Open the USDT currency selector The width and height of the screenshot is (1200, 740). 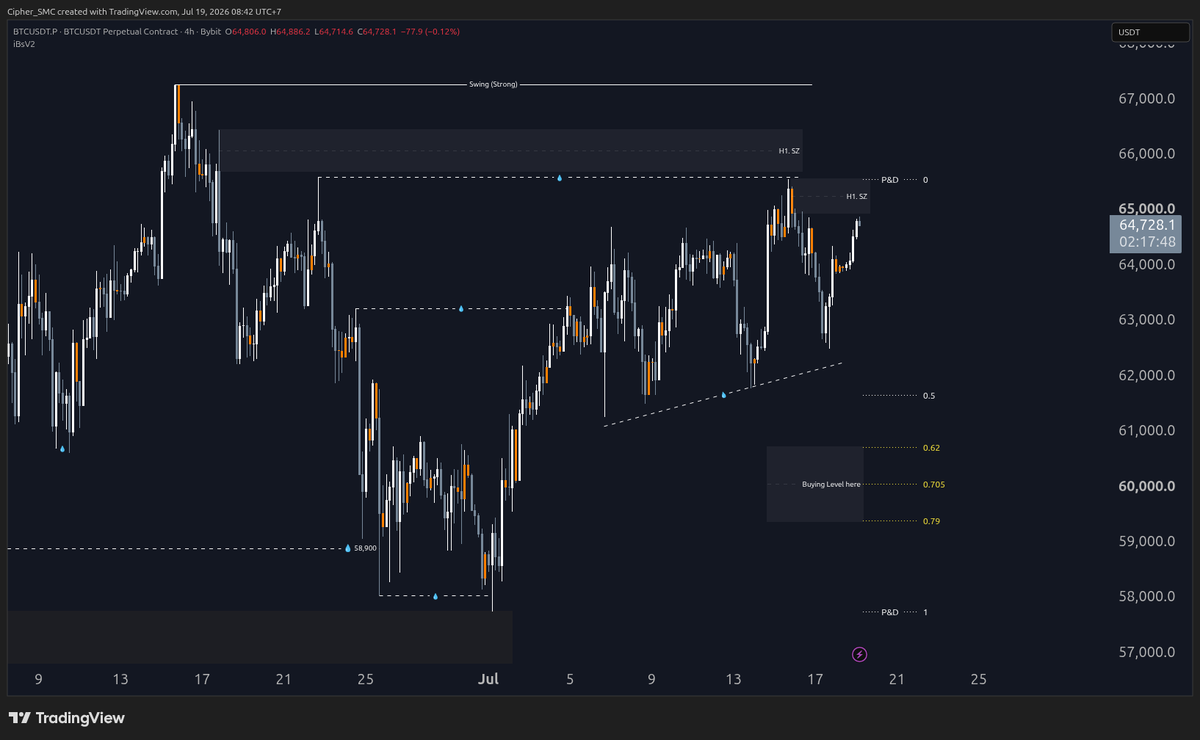[1152, 32]
